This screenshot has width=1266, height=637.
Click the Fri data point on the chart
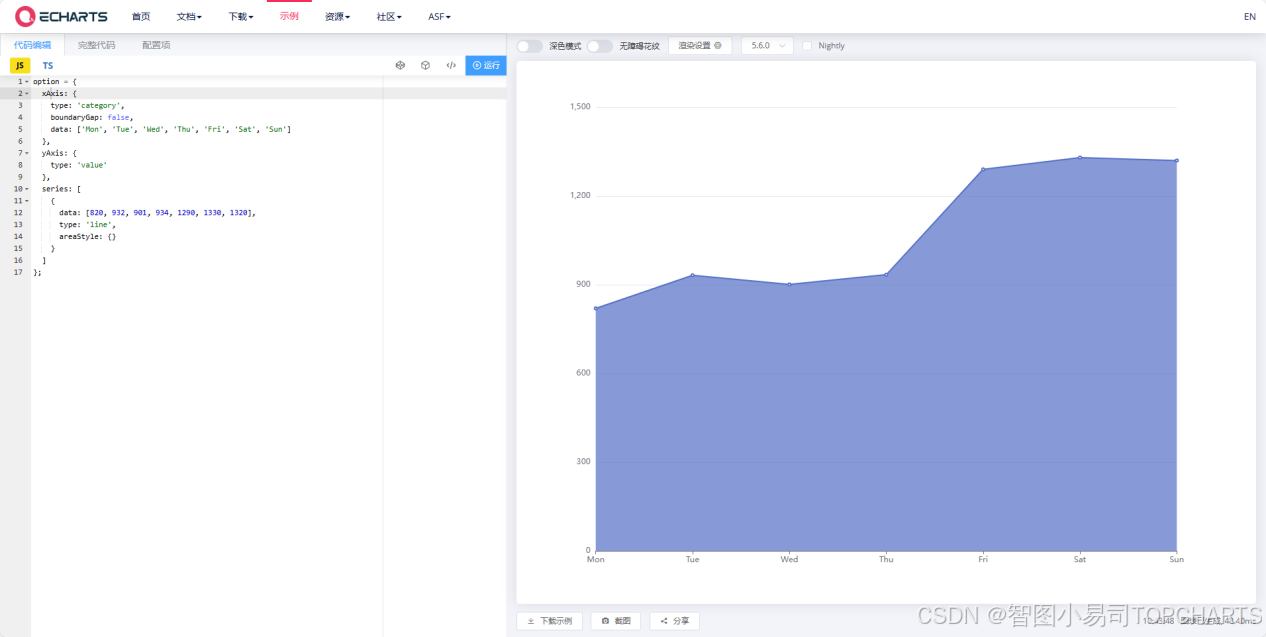983,169
